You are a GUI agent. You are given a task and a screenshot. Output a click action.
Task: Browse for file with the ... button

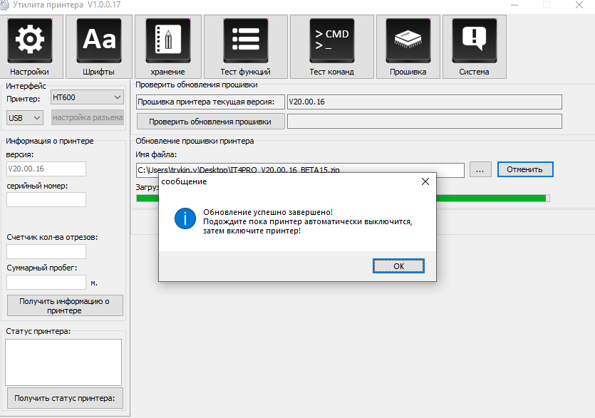480,170
